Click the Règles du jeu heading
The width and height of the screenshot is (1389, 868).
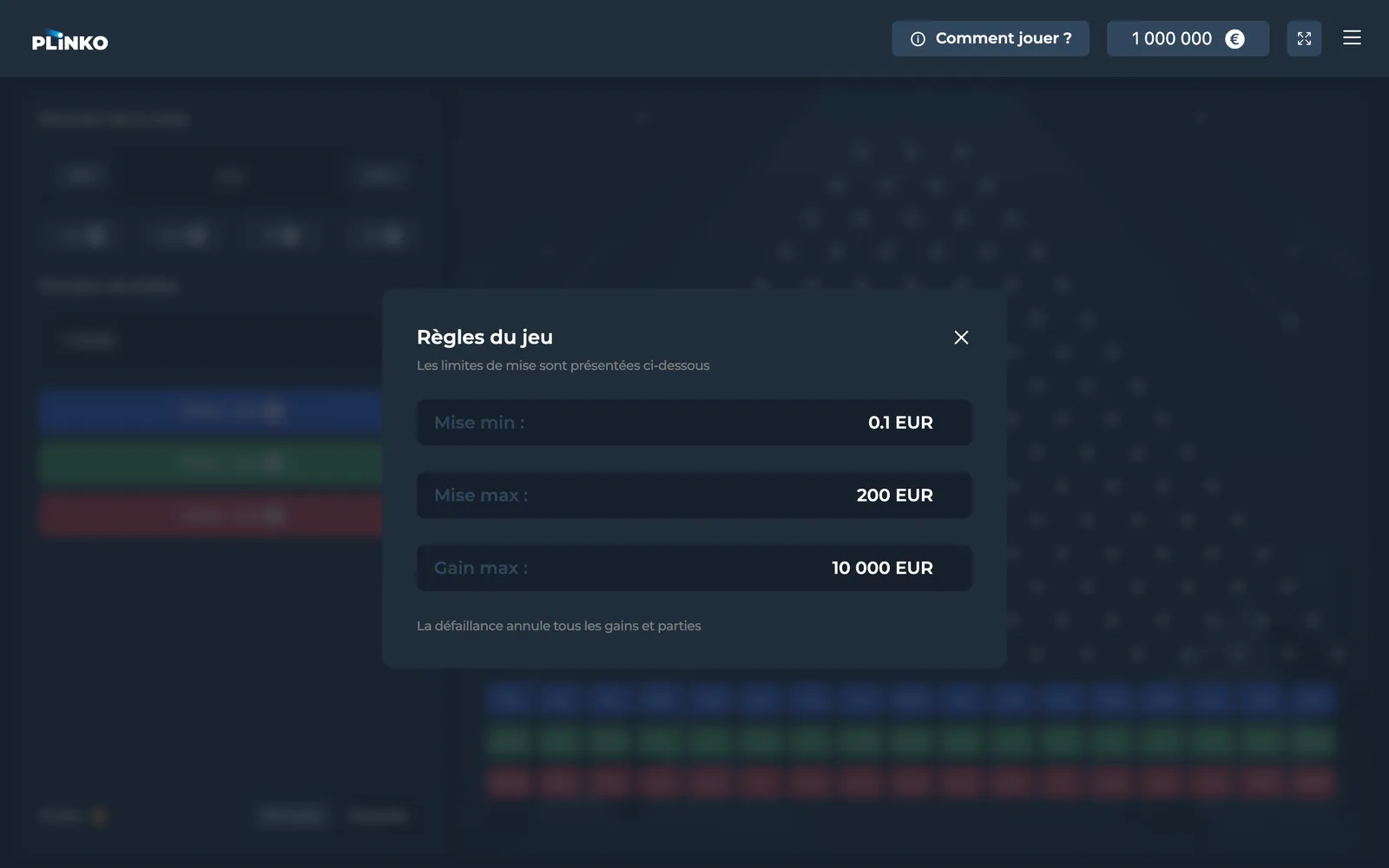click(484, 337)
